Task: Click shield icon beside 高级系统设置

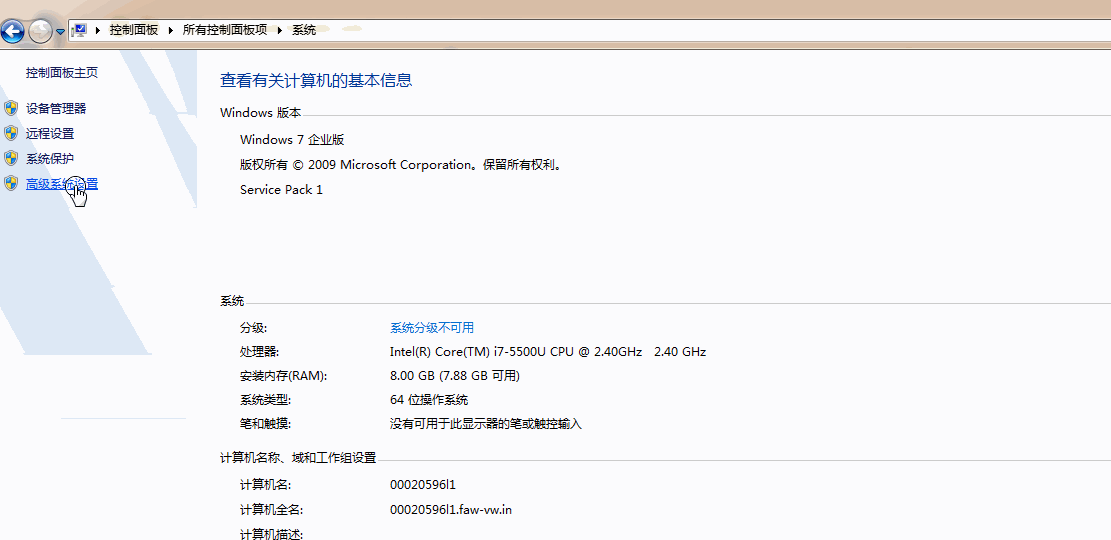Action: (x=11, y=184)
